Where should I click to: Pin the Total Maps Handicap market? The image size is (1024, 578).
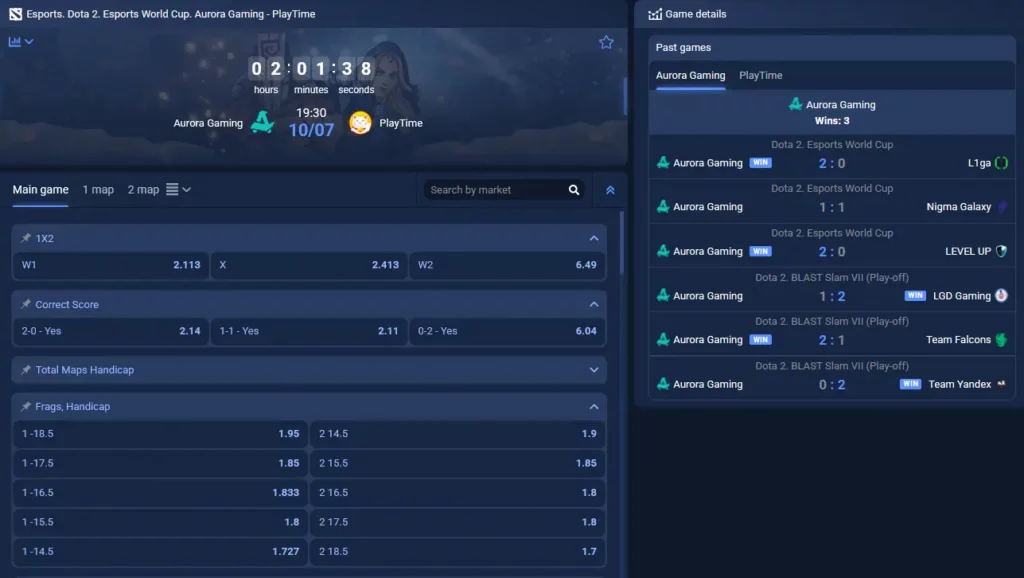point(25,370)
